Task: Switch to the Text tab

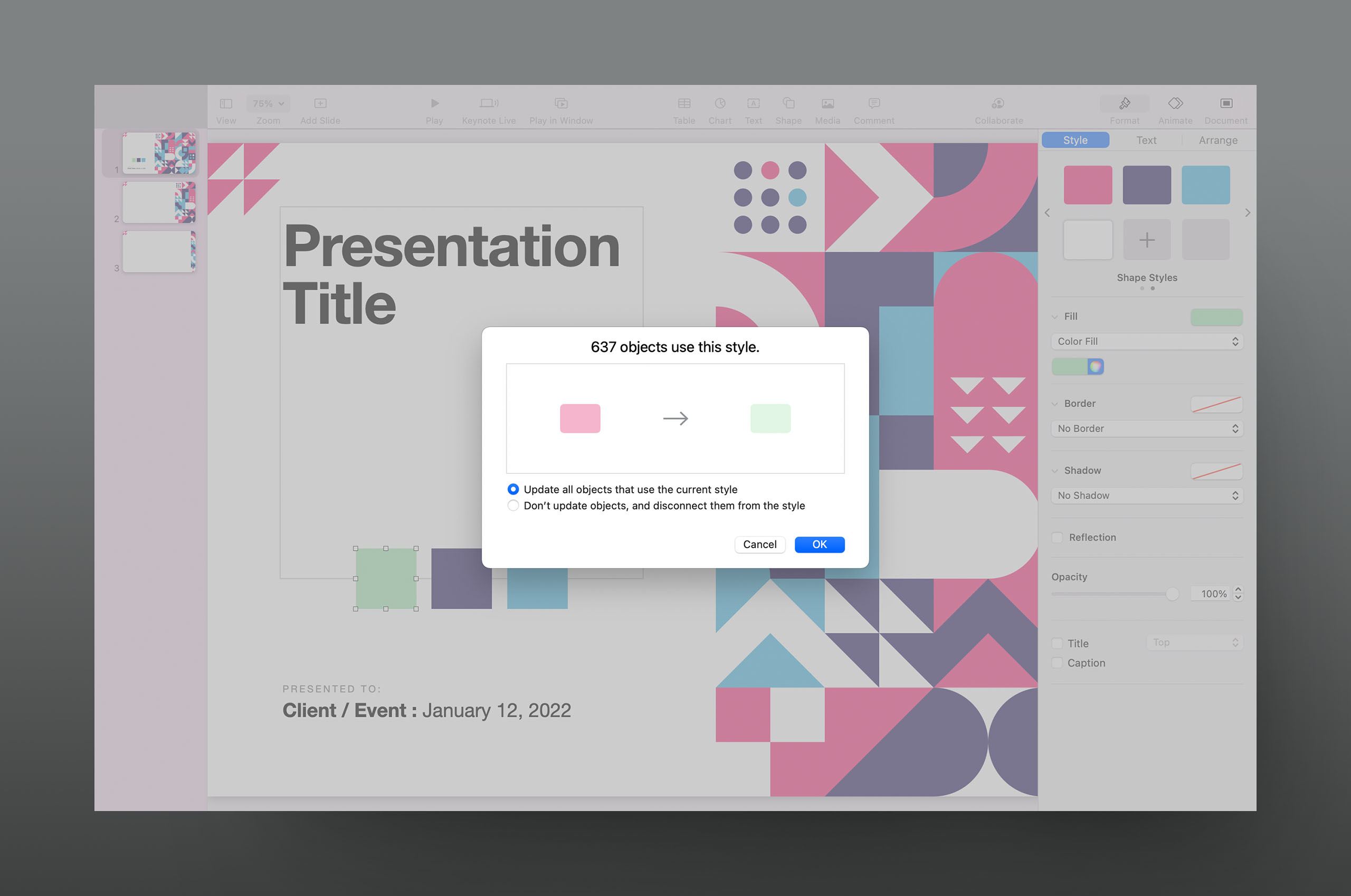Action: pos(1146,140)
